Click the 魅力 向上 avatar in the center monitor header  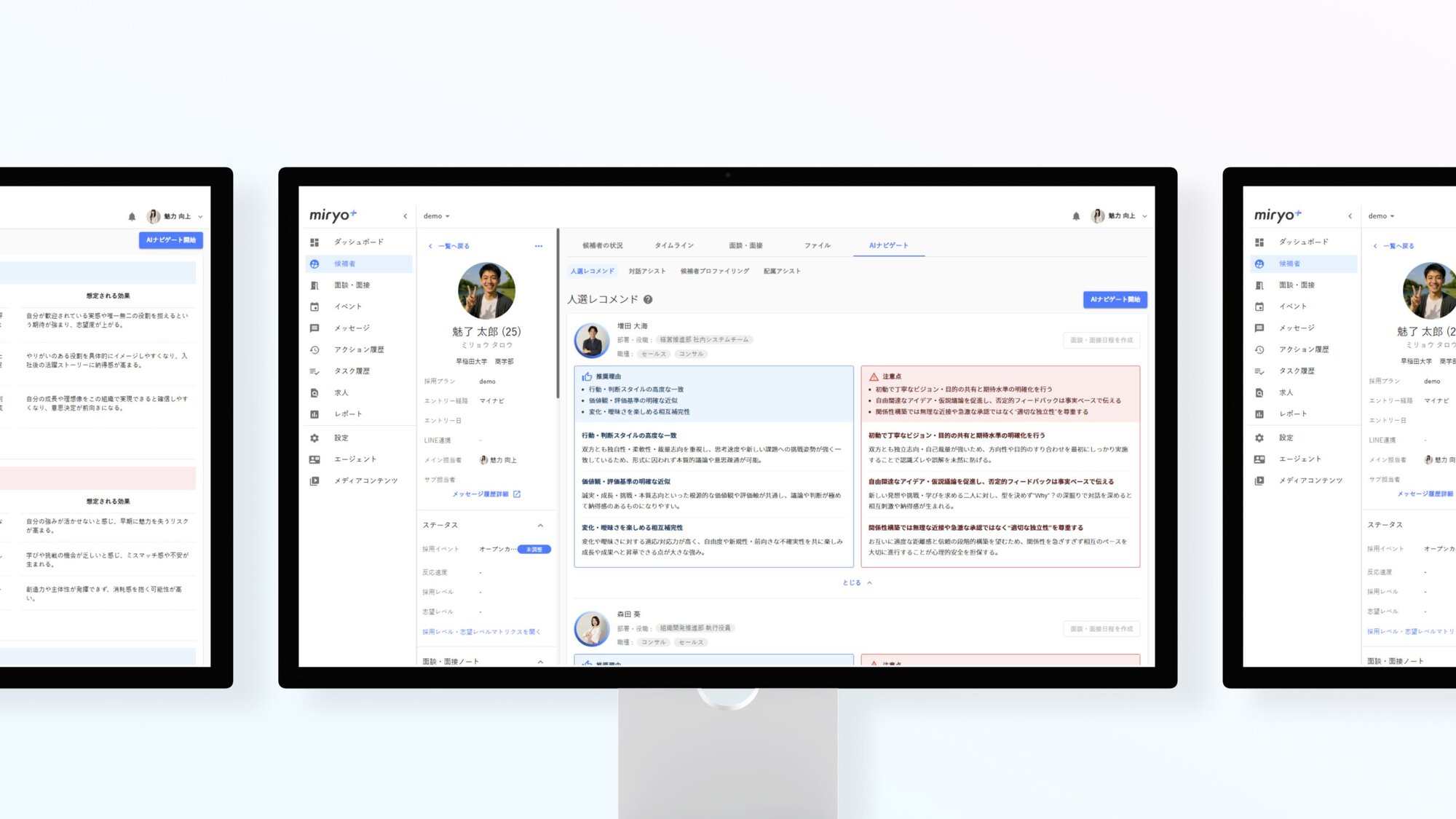coord(1098,216)
